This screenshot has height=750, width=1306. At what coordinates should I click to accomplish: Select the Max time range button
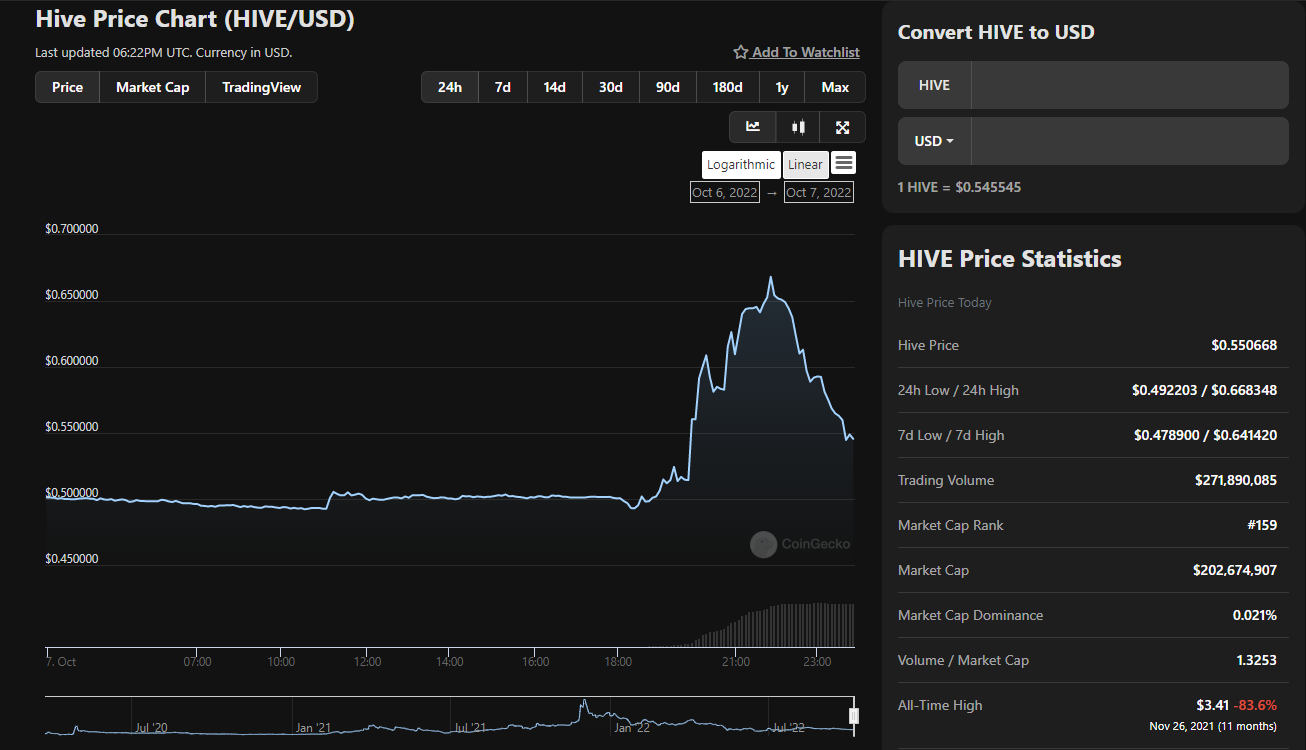point(835,87)
